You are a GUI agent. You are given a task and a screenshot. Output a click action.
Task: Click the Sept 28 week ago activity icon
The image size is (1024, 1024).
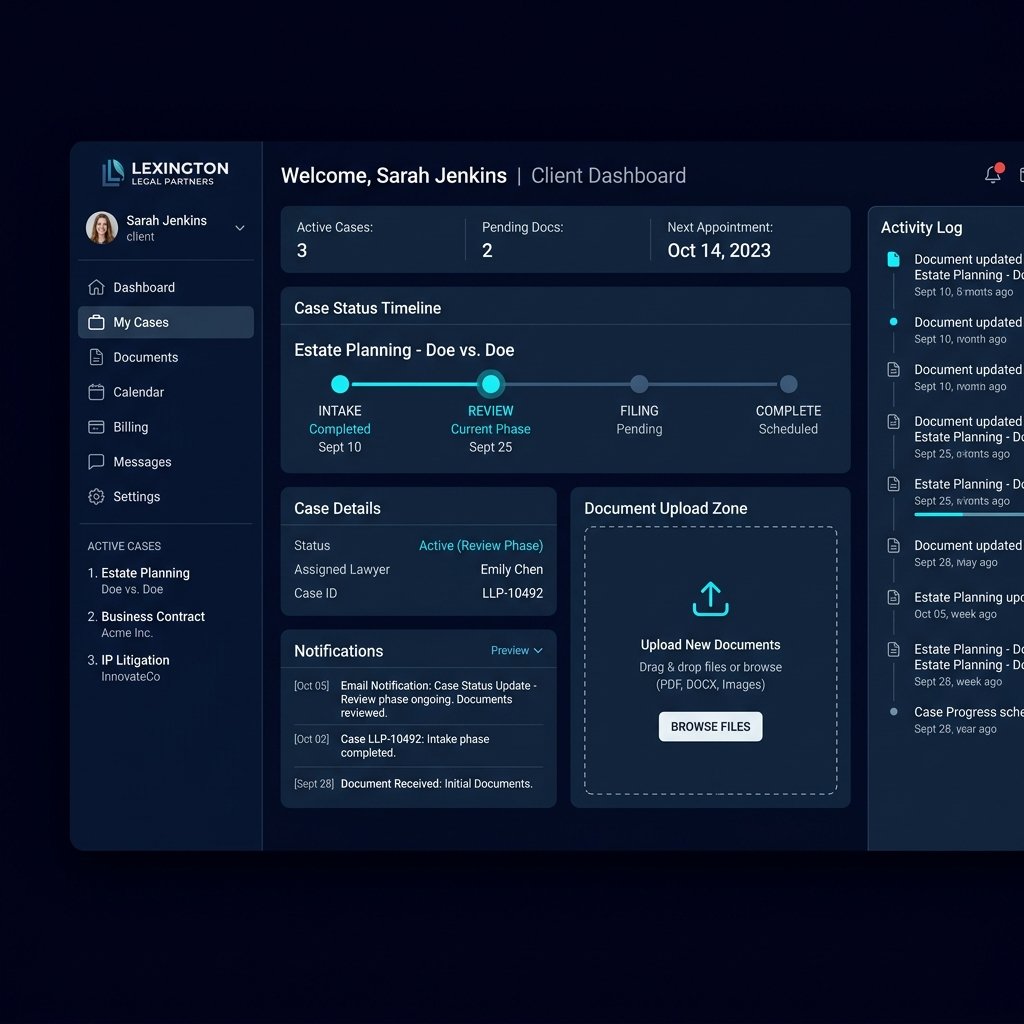click(893, 649)
